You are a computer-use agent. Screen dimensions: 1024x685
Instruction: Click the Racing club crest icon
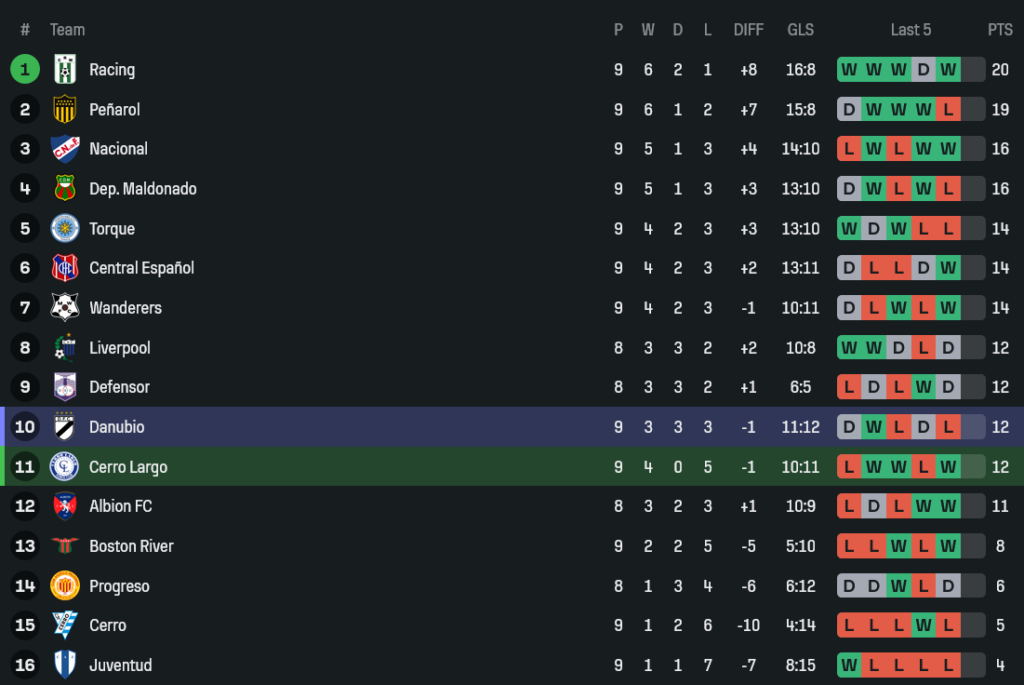[x=65, y=69]
